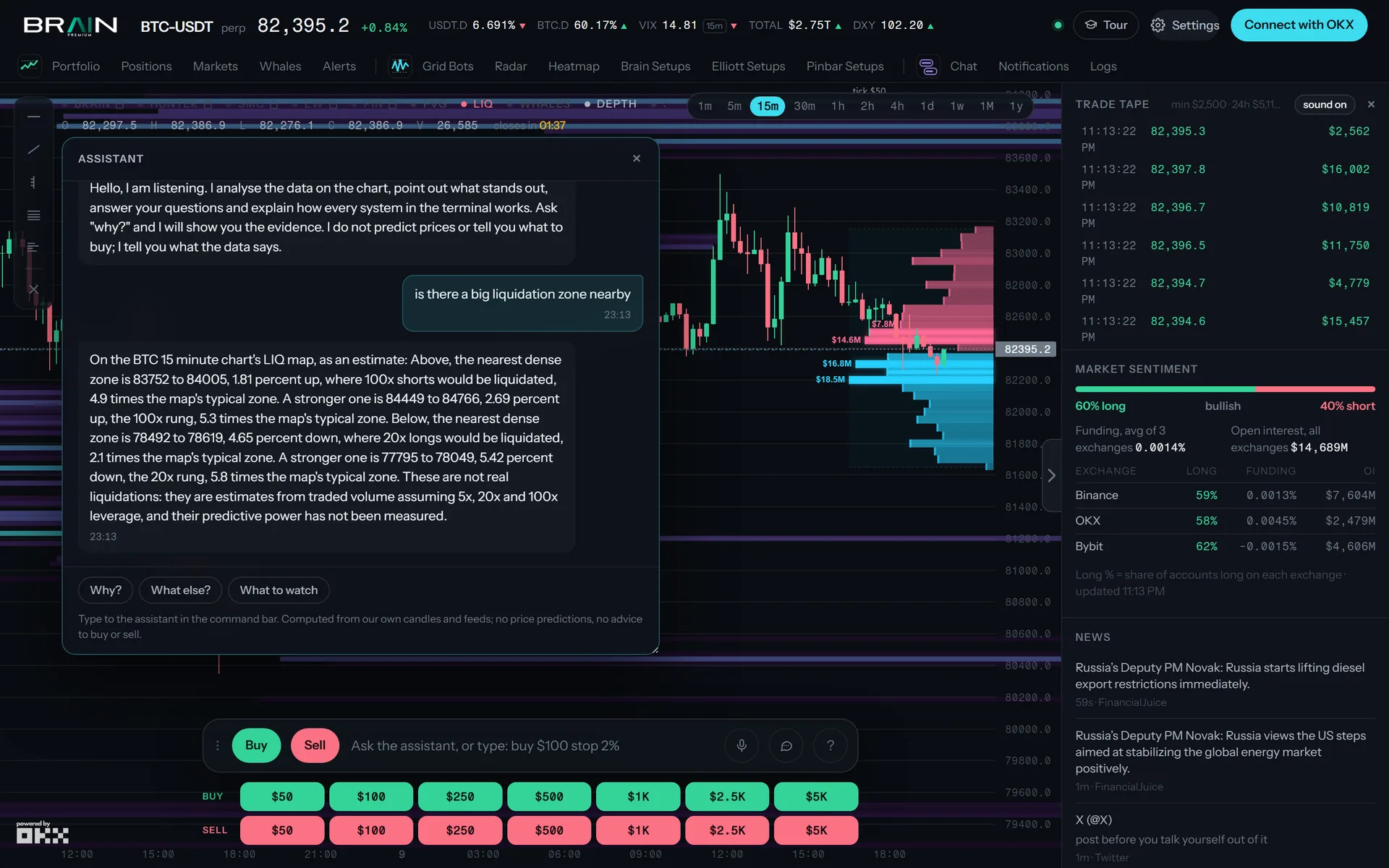
Task: Click Connect with OKX button
Action: click(x=1299, y=25)
